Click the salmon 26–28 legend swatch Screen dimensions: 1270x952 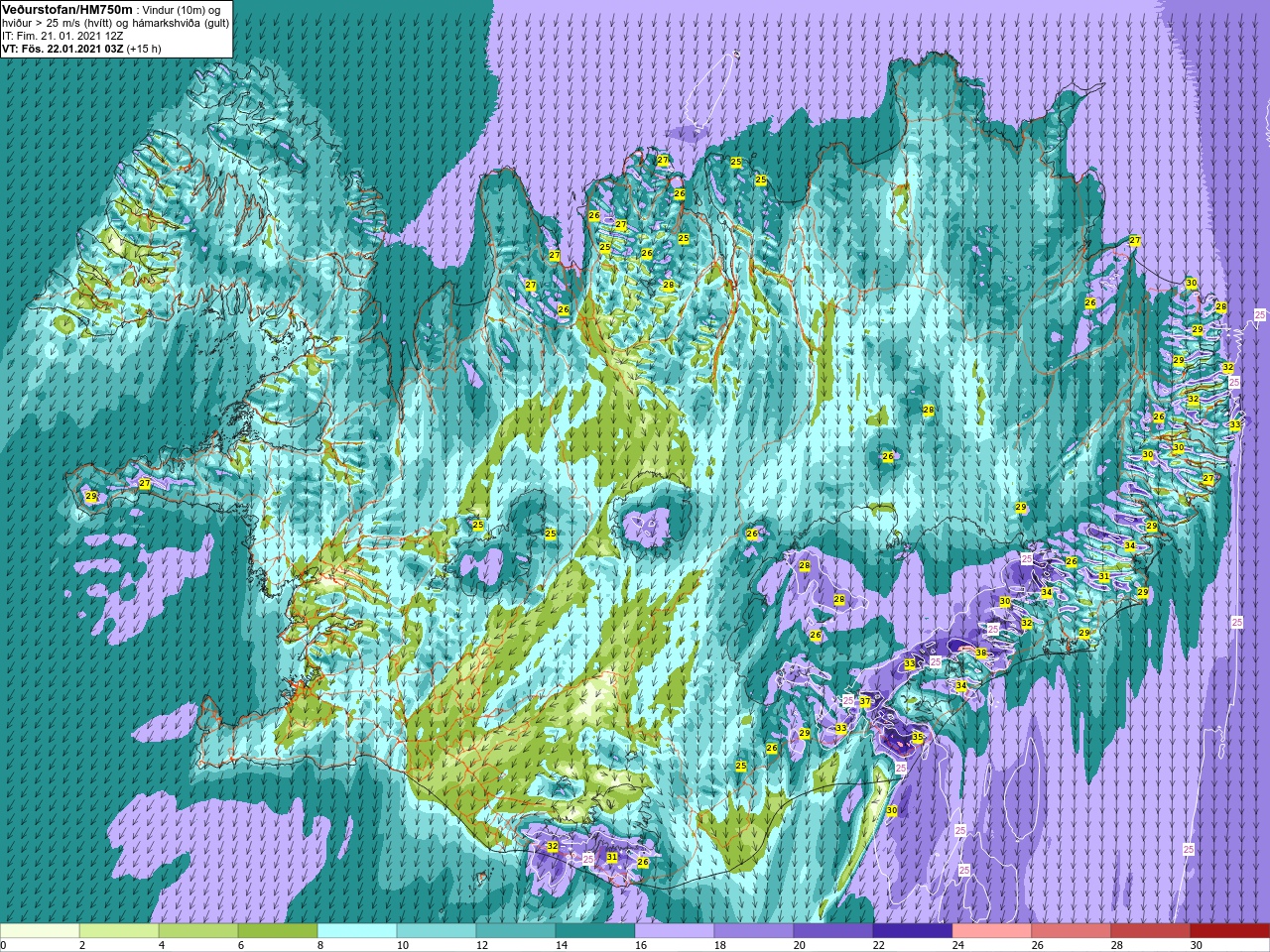[1072, 931]
